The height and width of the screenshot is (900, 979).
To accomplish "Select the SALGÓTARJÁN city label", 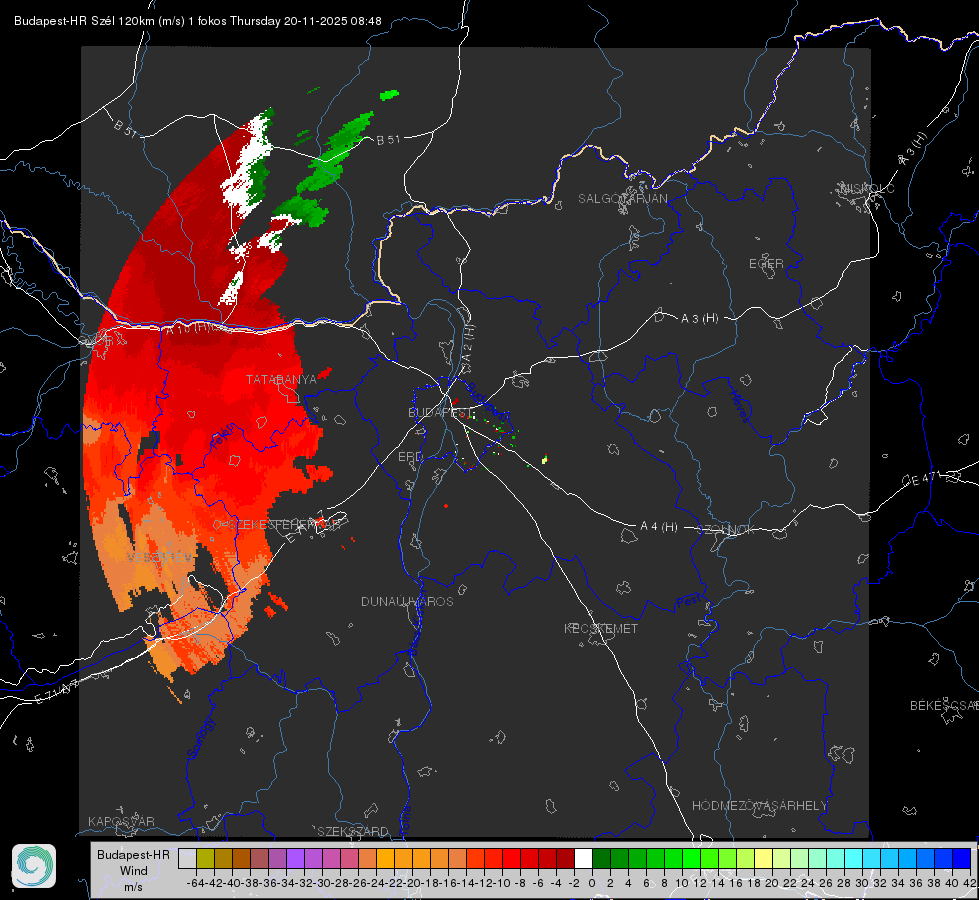I will (x=622, y=199).
